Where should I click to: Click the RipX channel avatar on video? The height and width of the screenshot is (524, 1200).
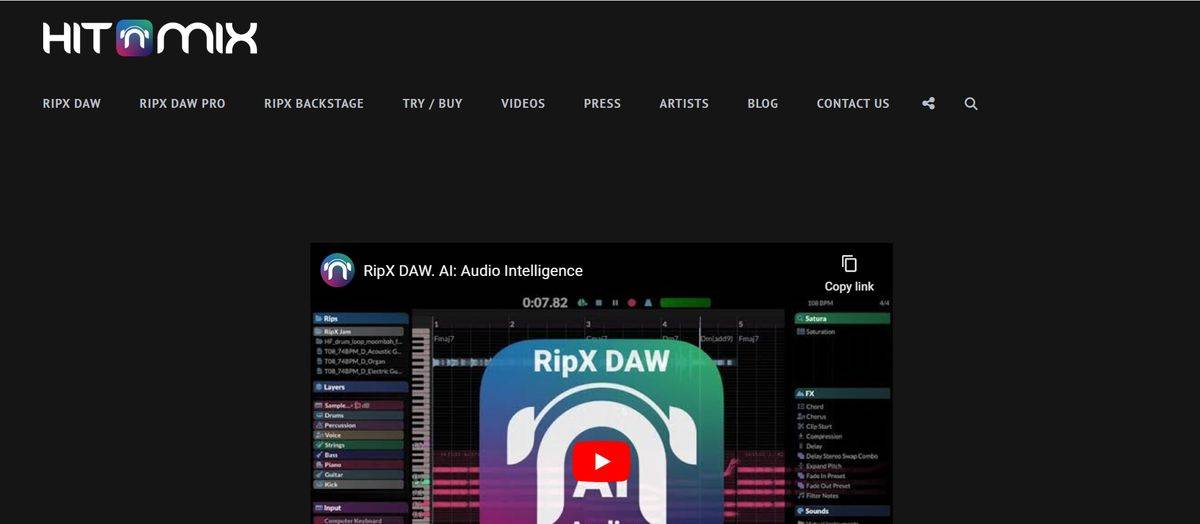click(338, 270)
